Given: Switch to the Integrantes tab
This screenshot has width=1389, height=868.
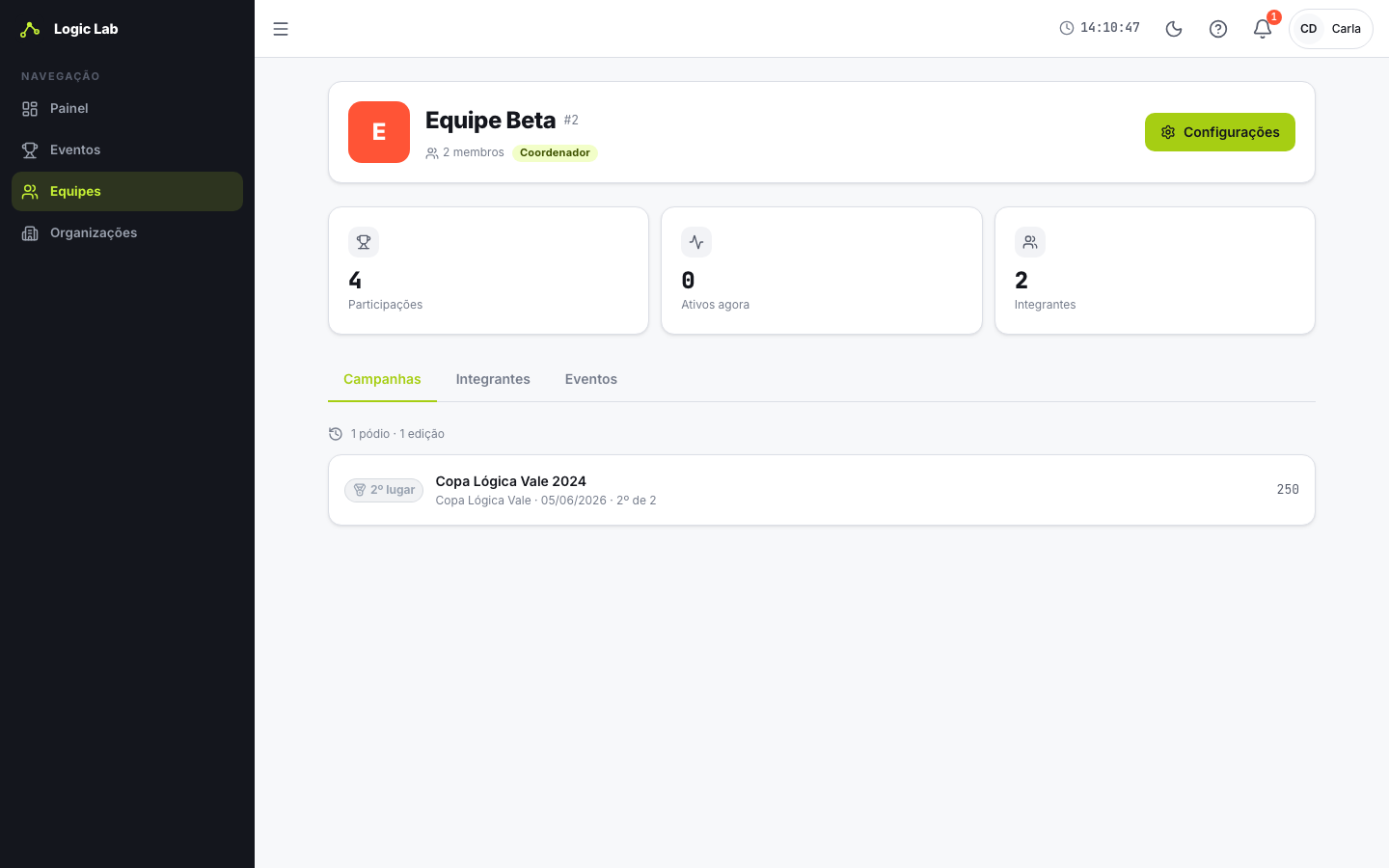Looking at the screenshot, I should click(493, 379).
